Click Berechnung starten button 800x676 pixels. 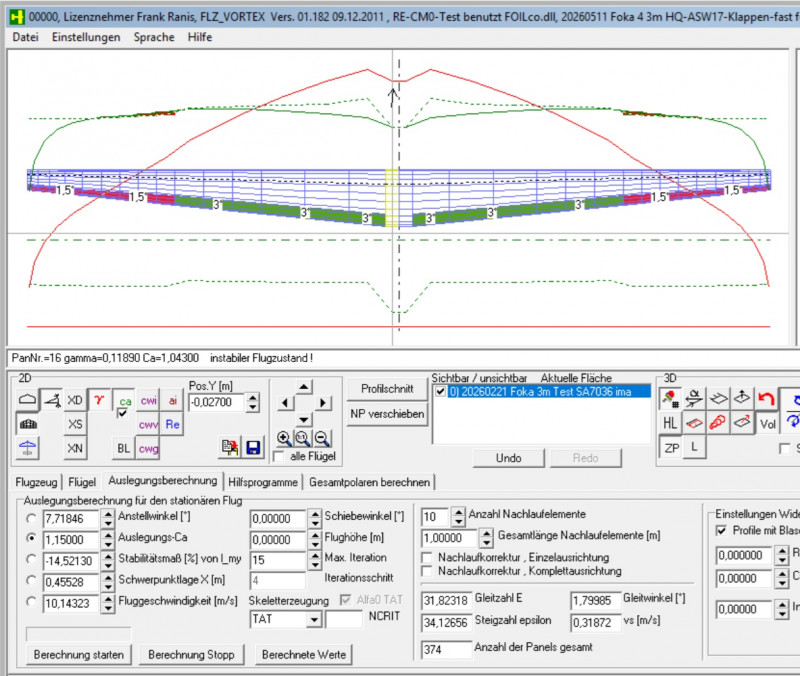point(79,655)
